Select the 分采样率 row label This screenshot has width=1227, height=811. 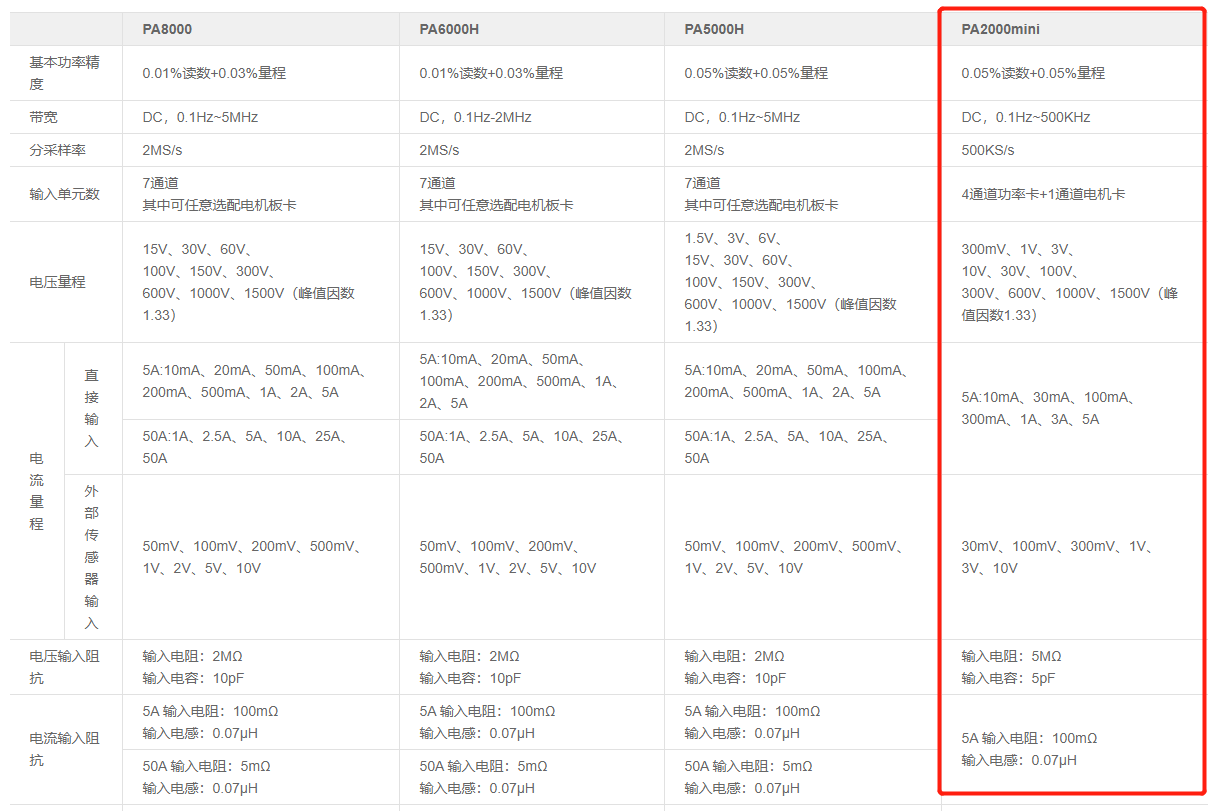pyautogui.click(x=58, y=150)
